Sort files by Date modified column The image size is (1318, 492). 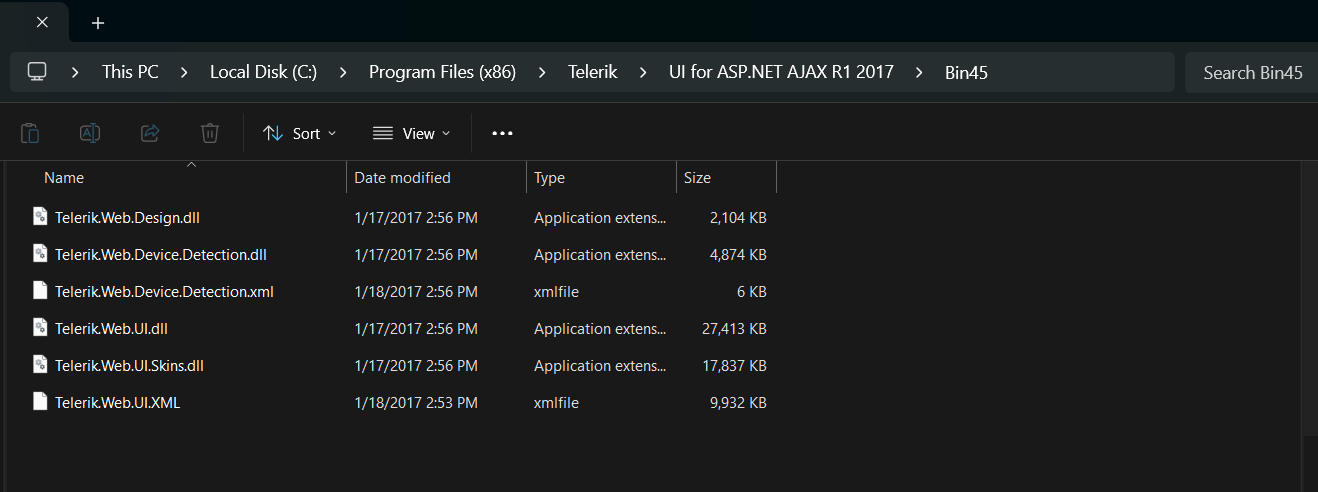click(403, 178)
